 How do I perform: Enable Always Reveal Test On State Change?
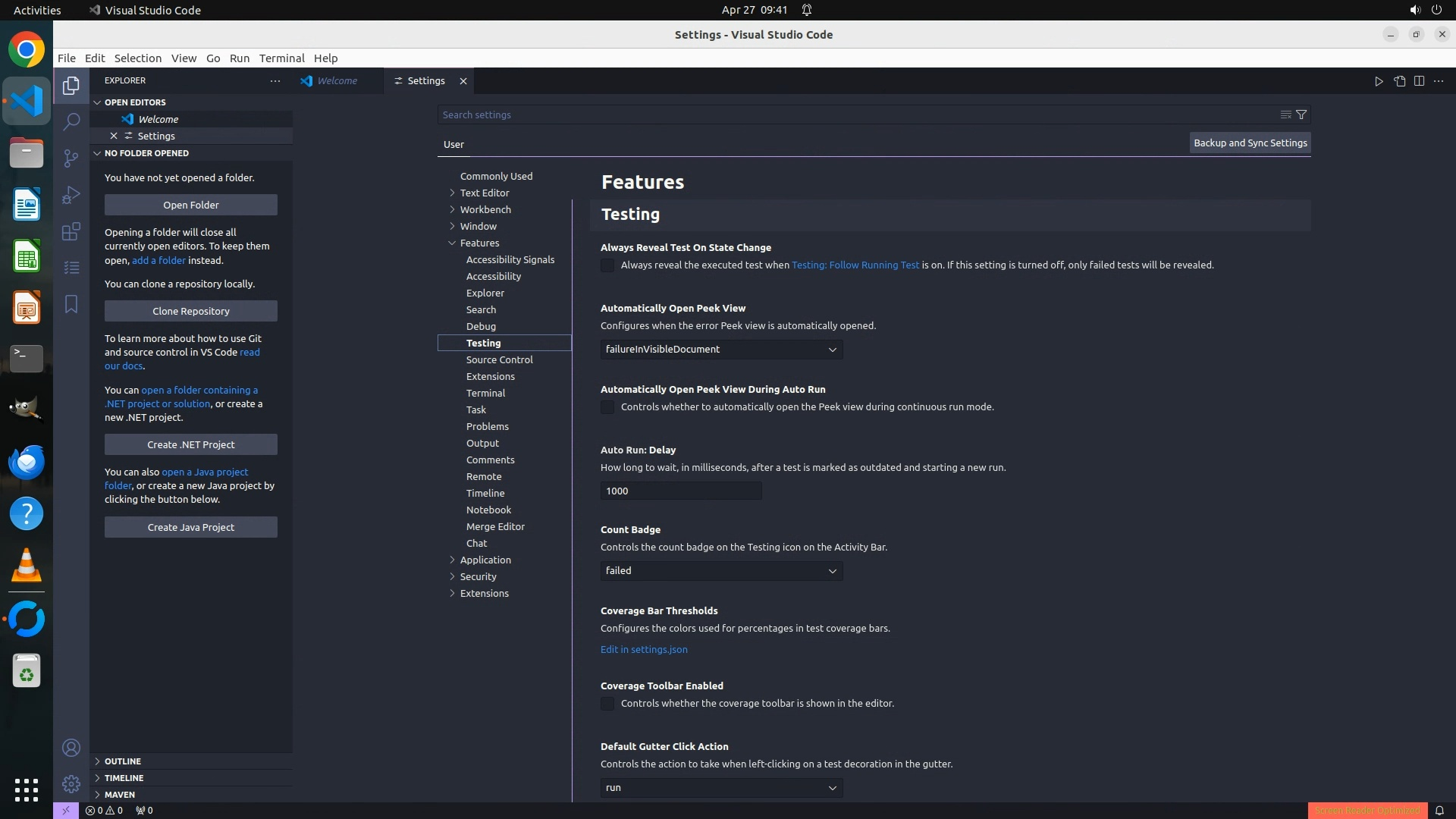(607, 265)
